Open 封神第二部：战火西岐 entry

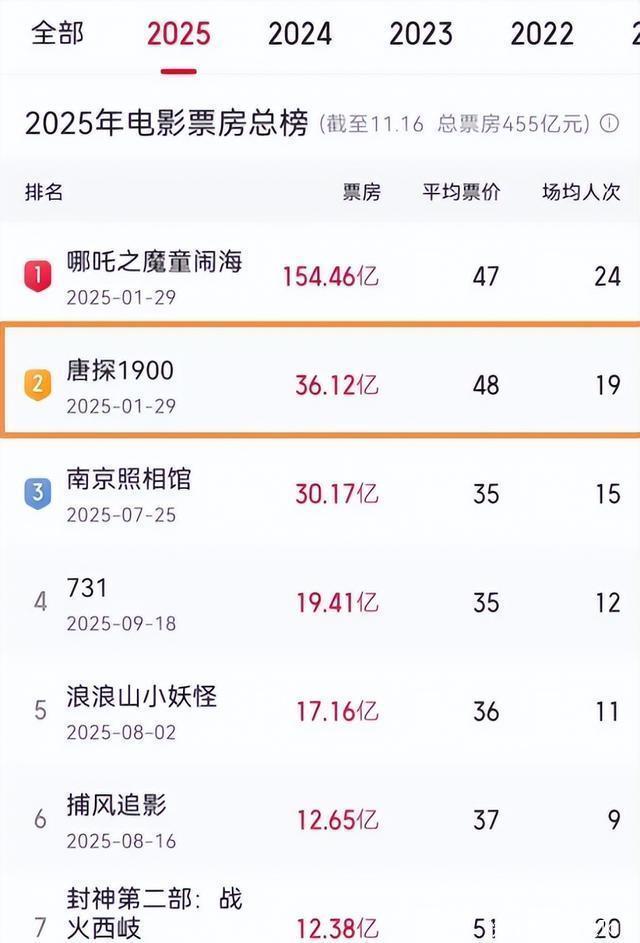154,912
